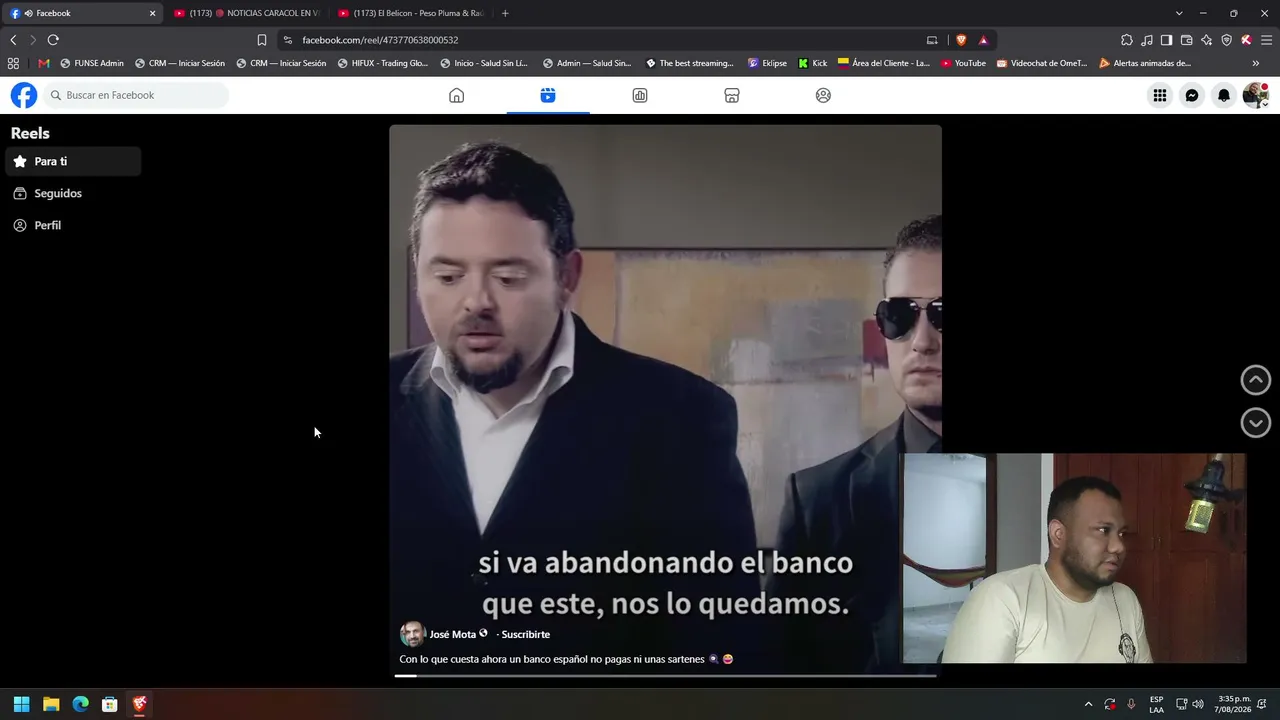Go to the Facebook Home feed icon
Screen dimensions: 1280x720
456,95
